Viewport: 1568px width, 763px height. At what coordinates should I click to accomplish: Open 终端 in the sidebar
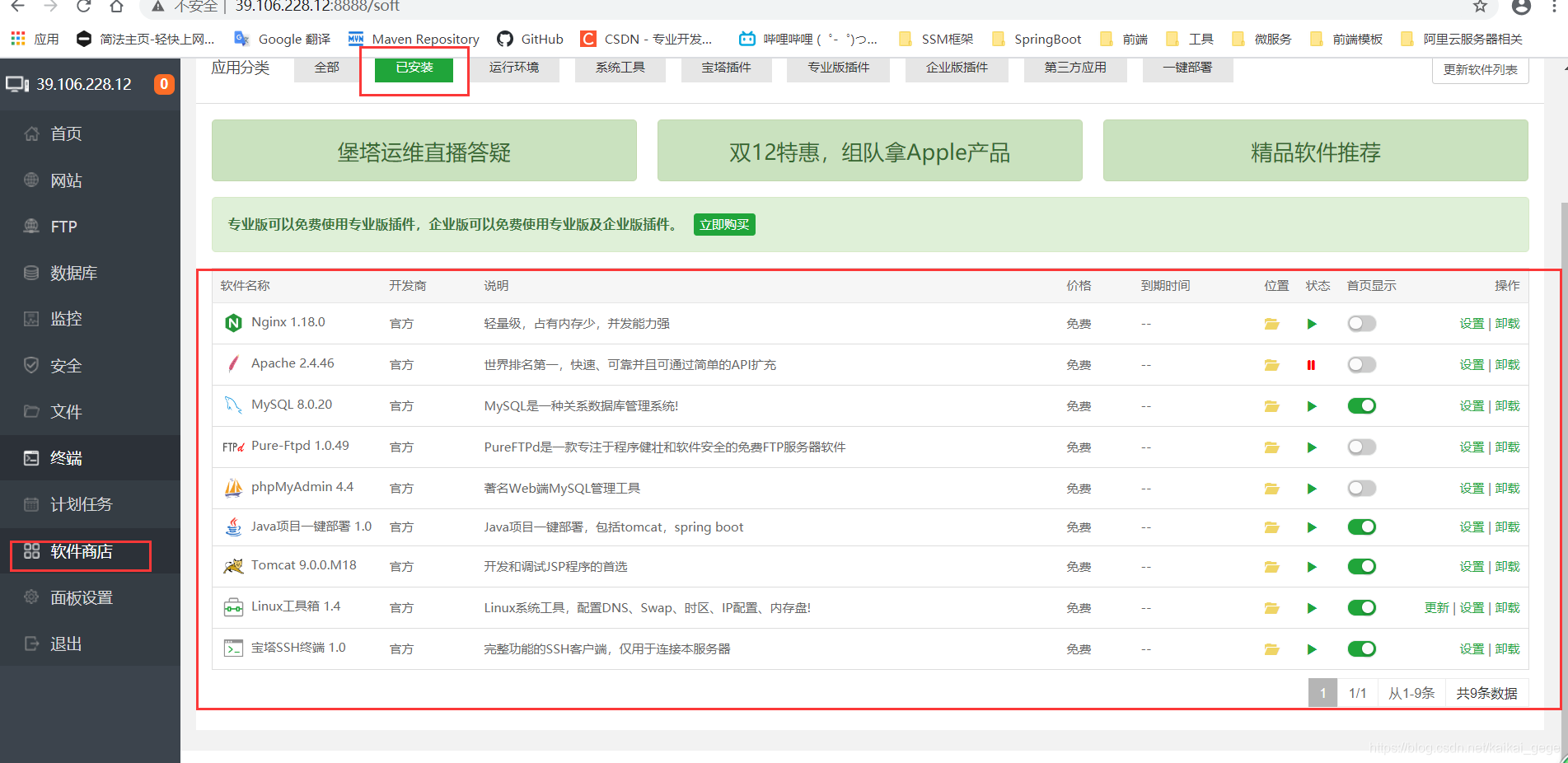(90, 458)
